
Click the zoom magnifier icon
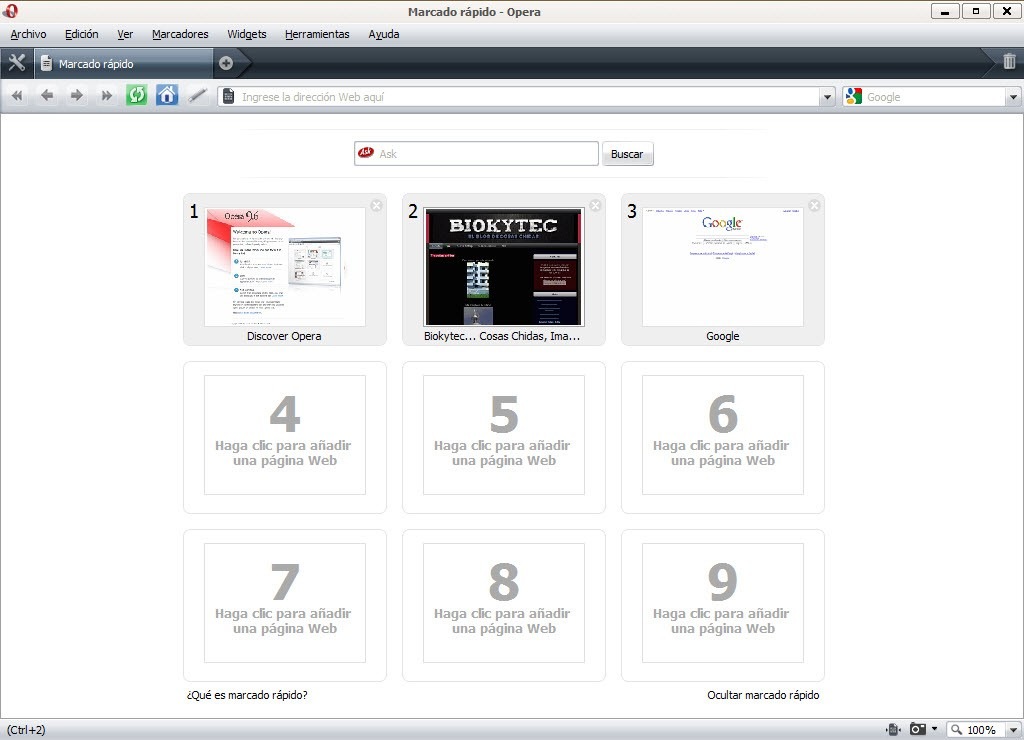point(957,730)
